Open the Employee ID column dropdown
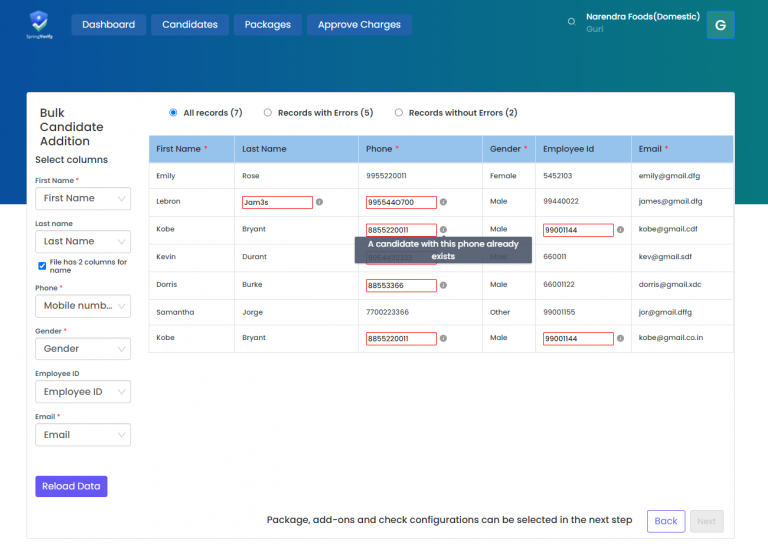 (83, 392)
